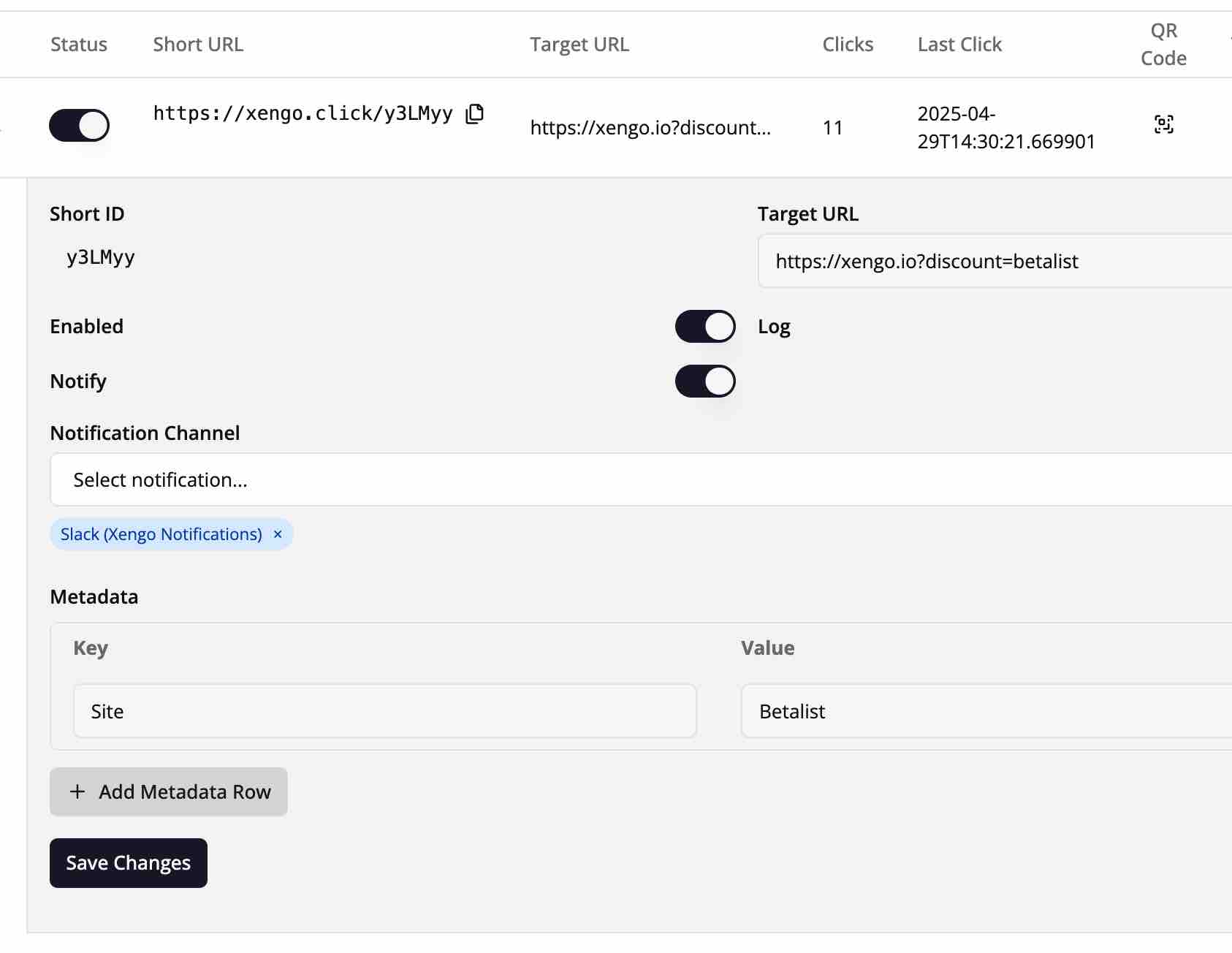
Task: Remove the Slack (Xengo Notifications) channel
Action: pyautogui.click(x=278, y=534)
